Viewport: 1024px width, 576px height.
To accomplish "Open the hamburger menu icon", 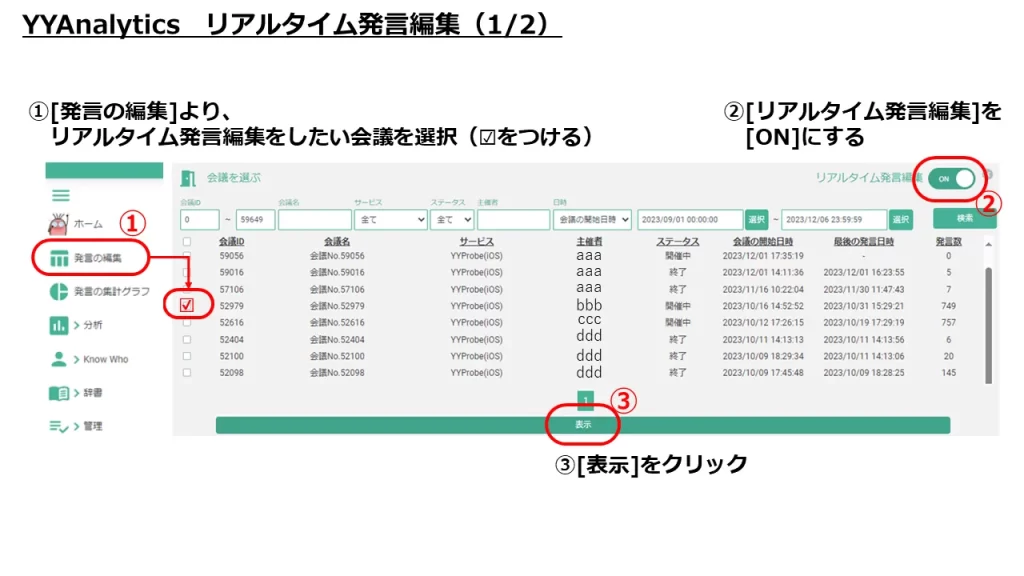I will (61, 195).
